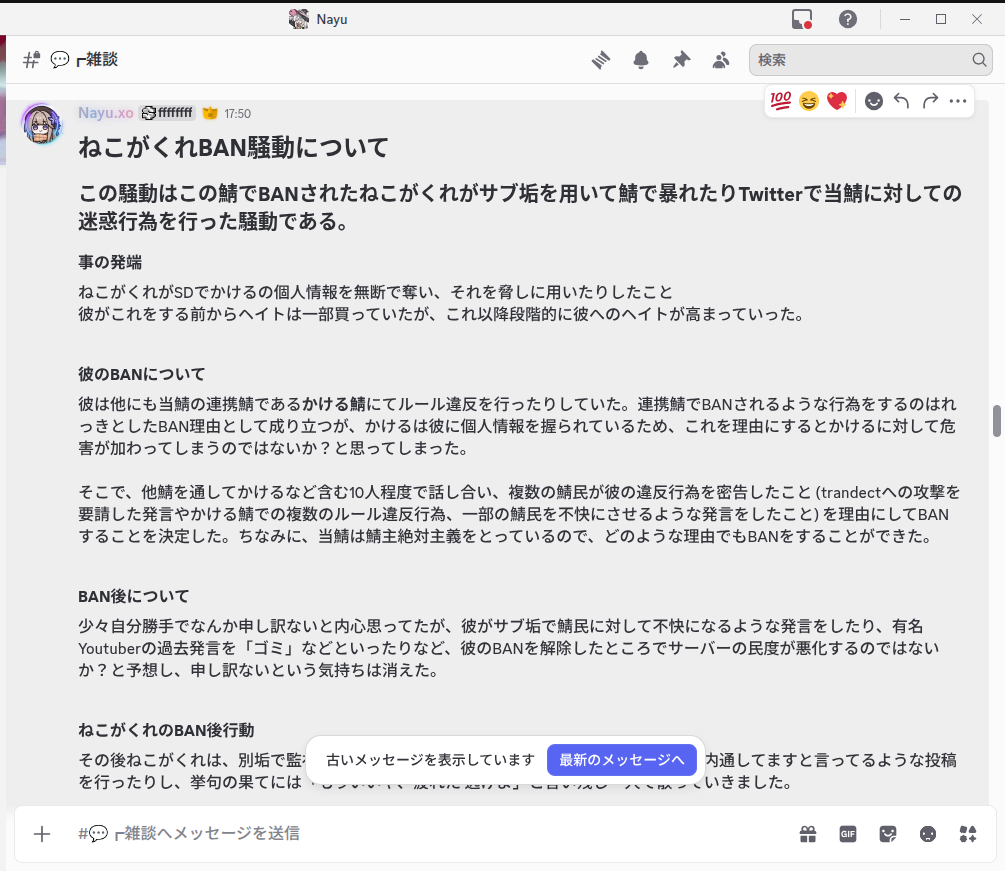Open the apps launcher icon

click(x=967, y=834)
